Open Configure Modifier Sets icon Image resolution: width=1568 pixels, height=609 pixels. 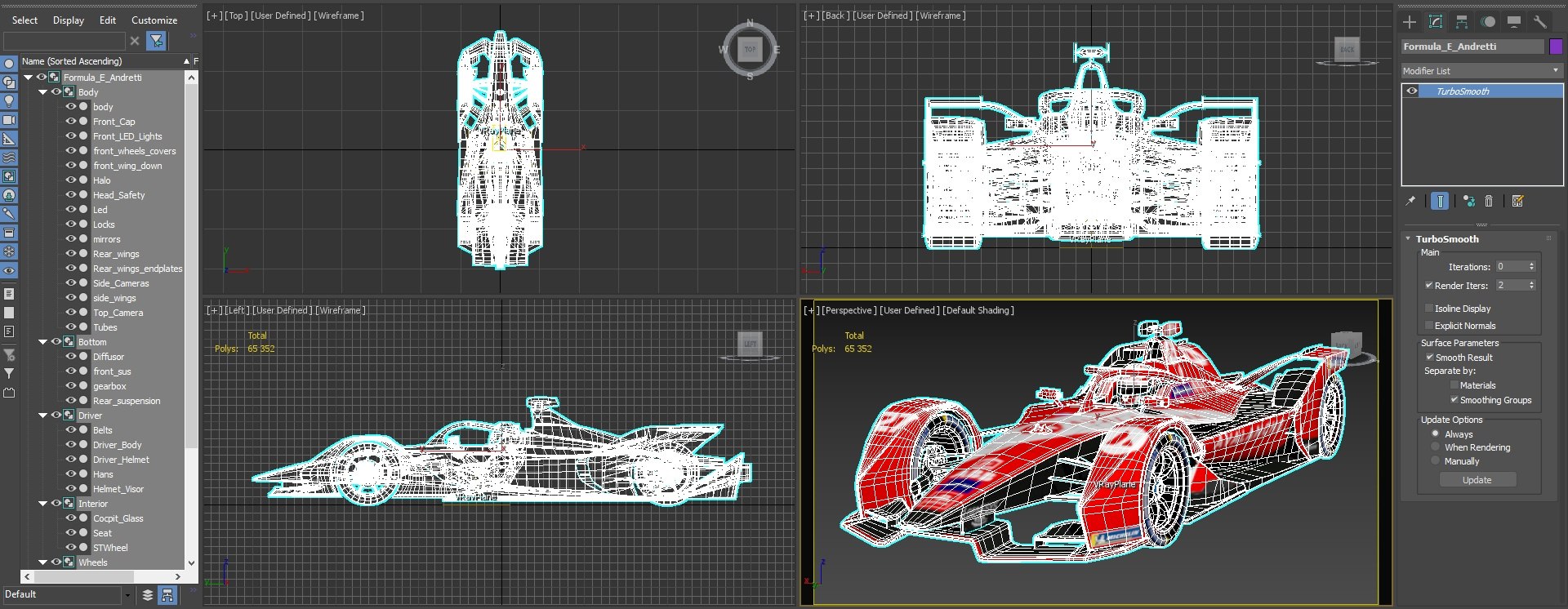click(1517, 201)
